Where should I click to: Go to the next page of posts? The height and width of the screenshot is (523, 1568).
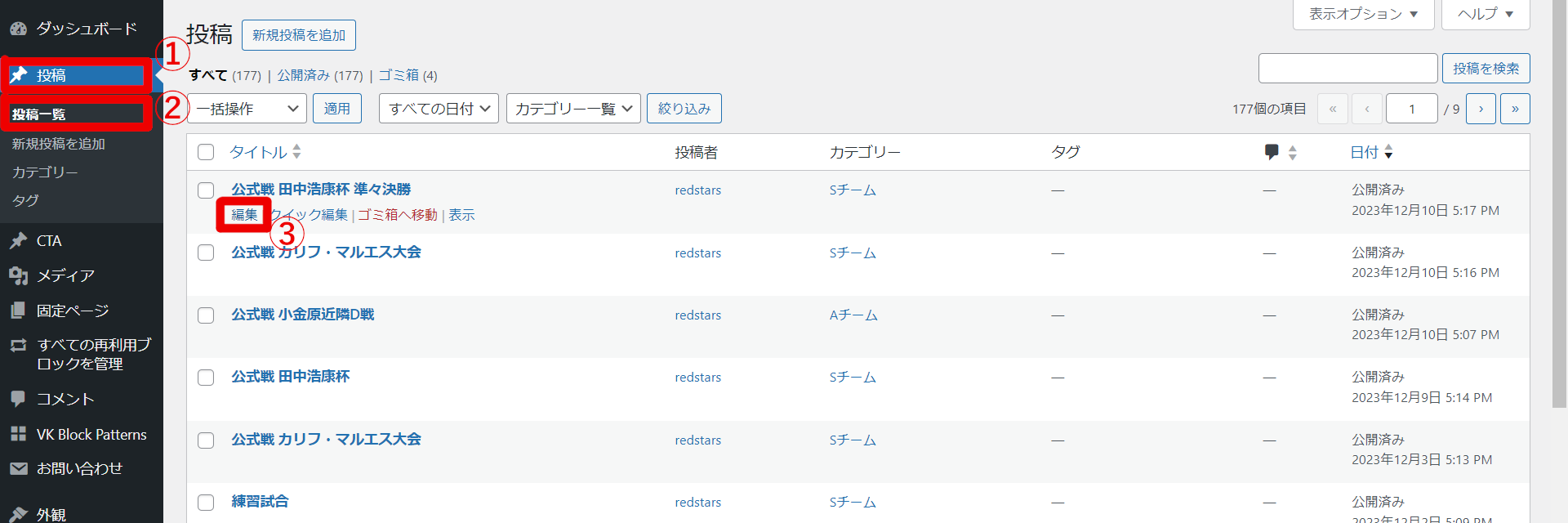1481,109
